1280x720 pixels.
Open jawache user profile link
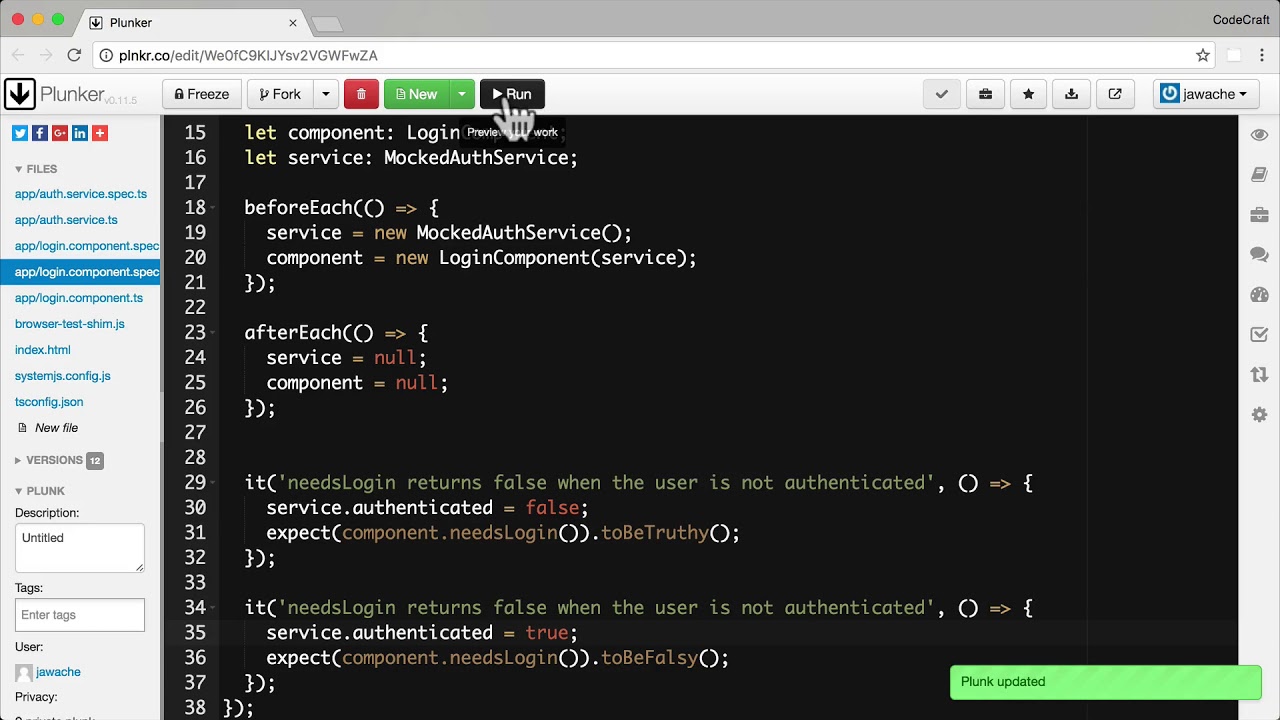pos(58,672)
